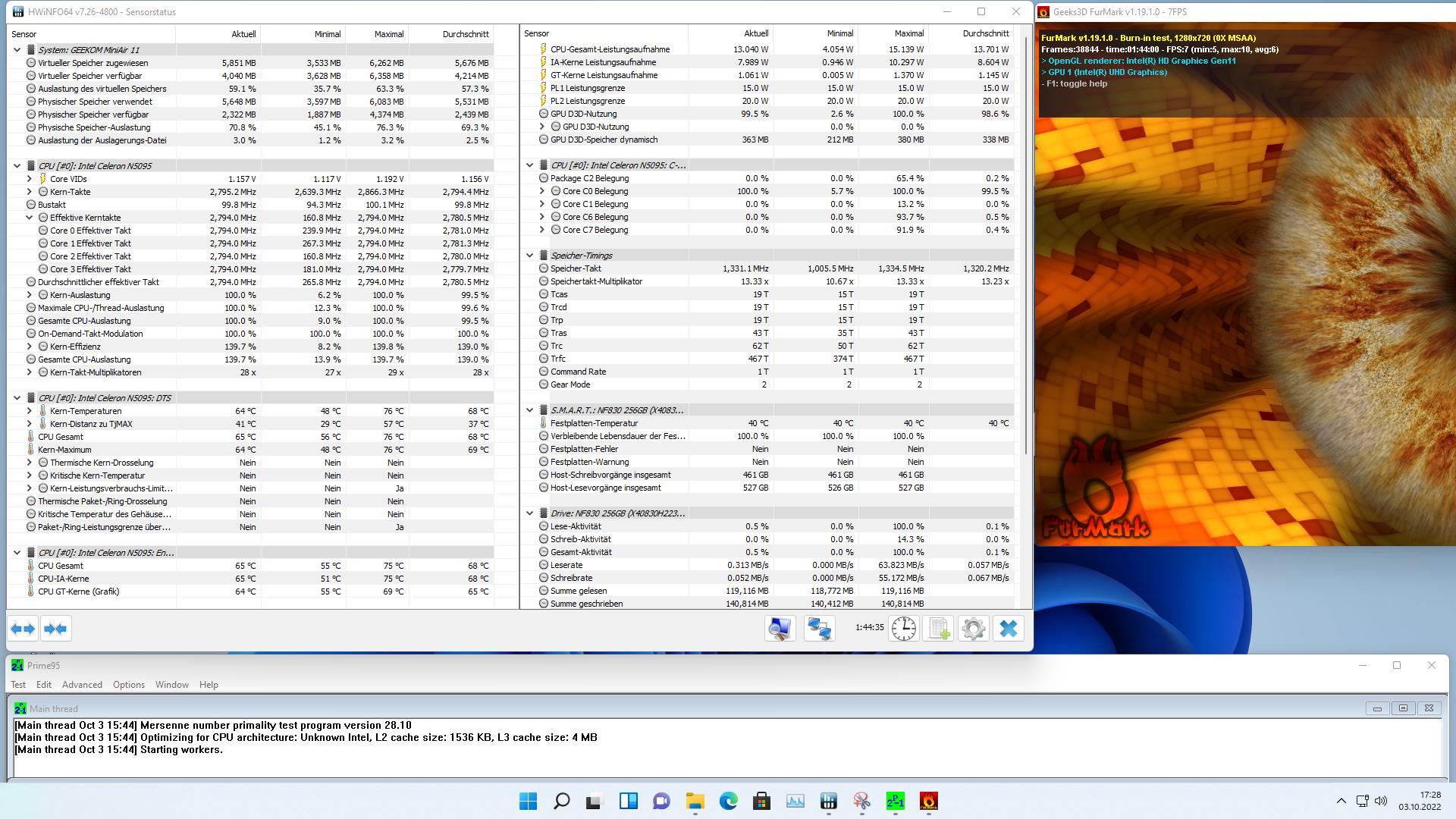
Task: Click the Maximal column header on the left
Action: 388,34
